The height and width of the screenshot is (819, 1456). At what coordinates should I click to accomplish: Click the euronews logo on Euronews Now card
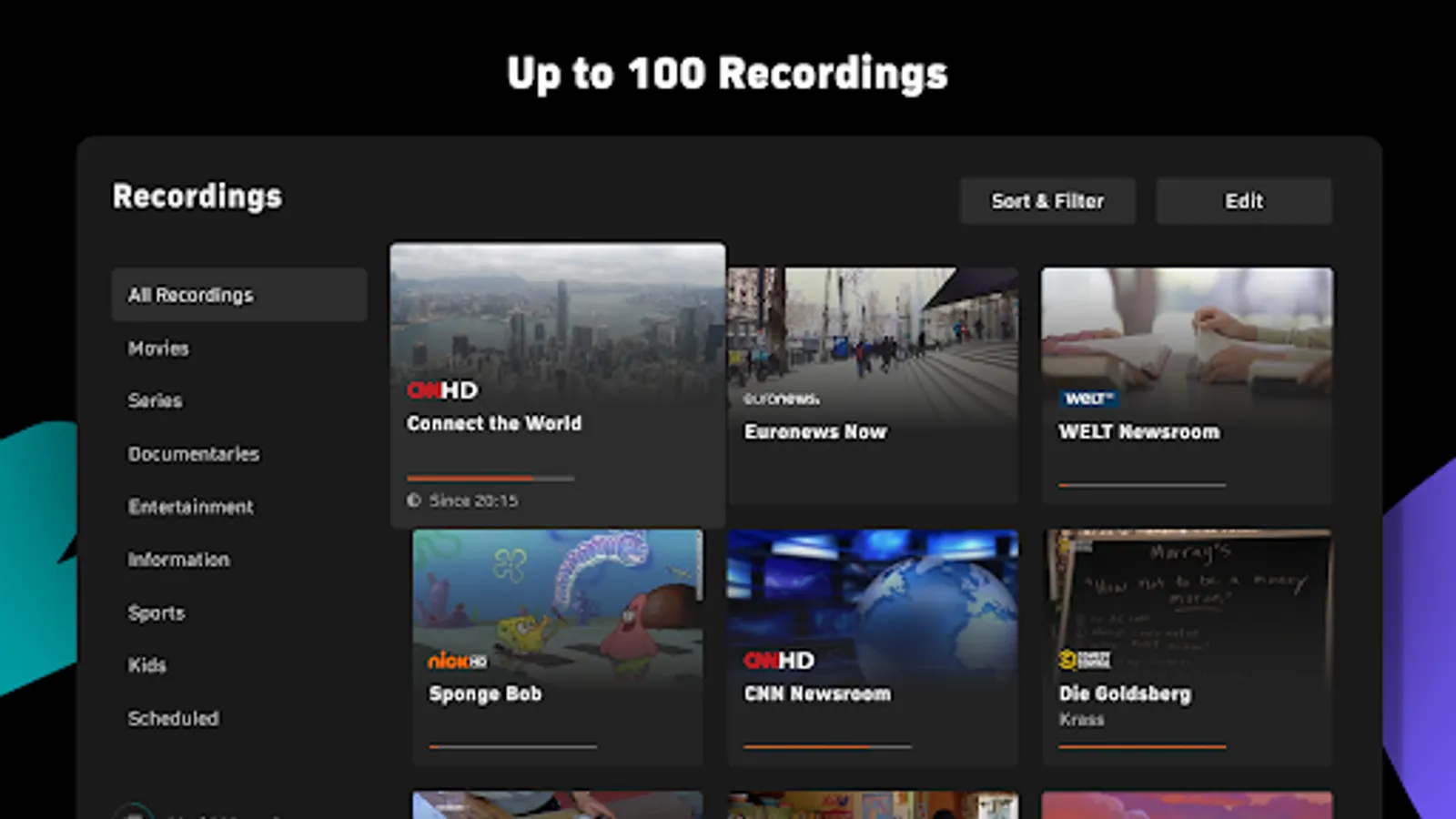coord(782,399)
